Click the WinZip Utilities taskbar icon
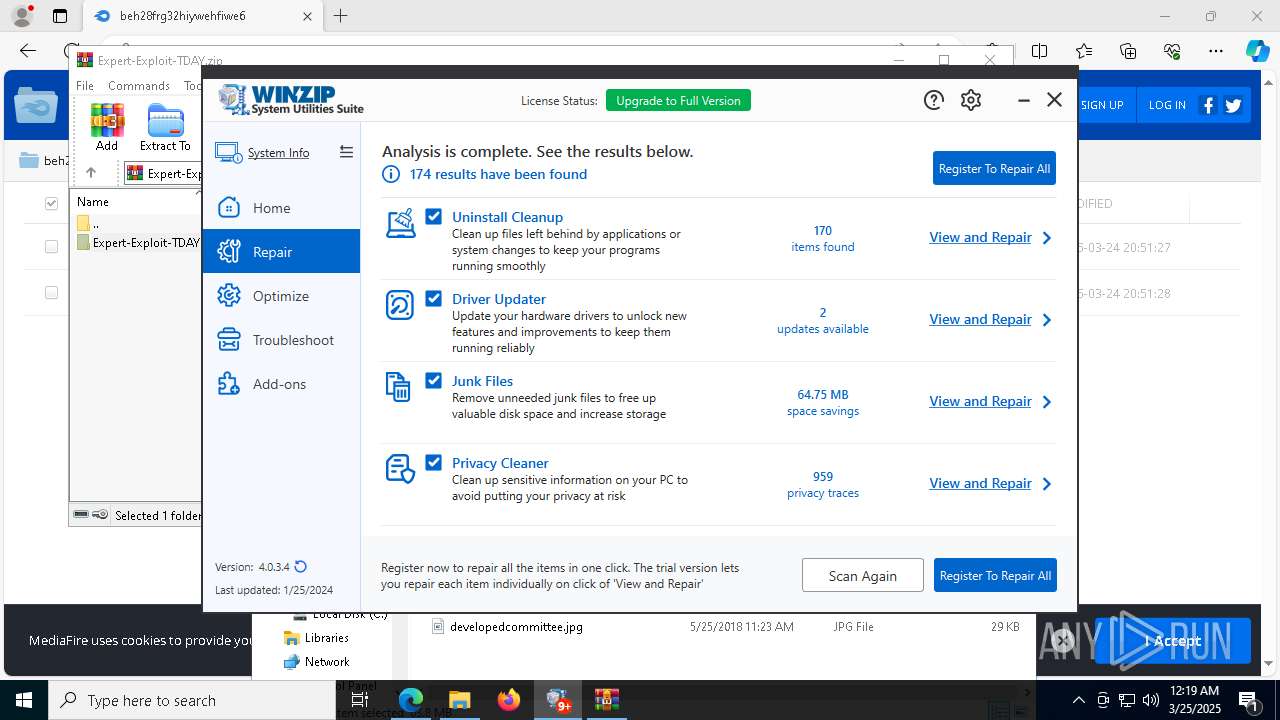This screenshot has height=720, width=1280. (x=558, y=700)
